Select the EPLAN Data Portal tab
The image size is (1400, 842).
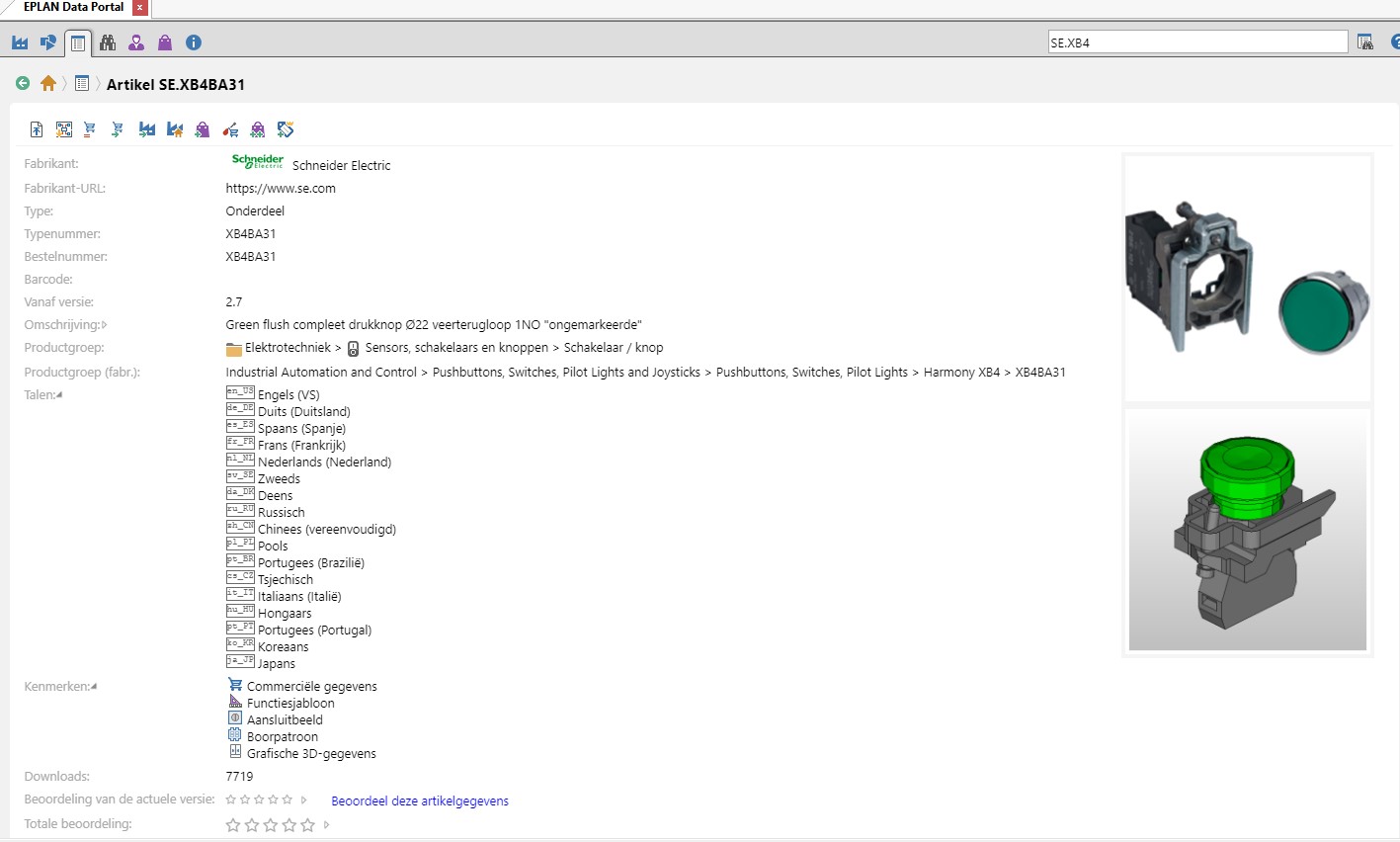74,8
